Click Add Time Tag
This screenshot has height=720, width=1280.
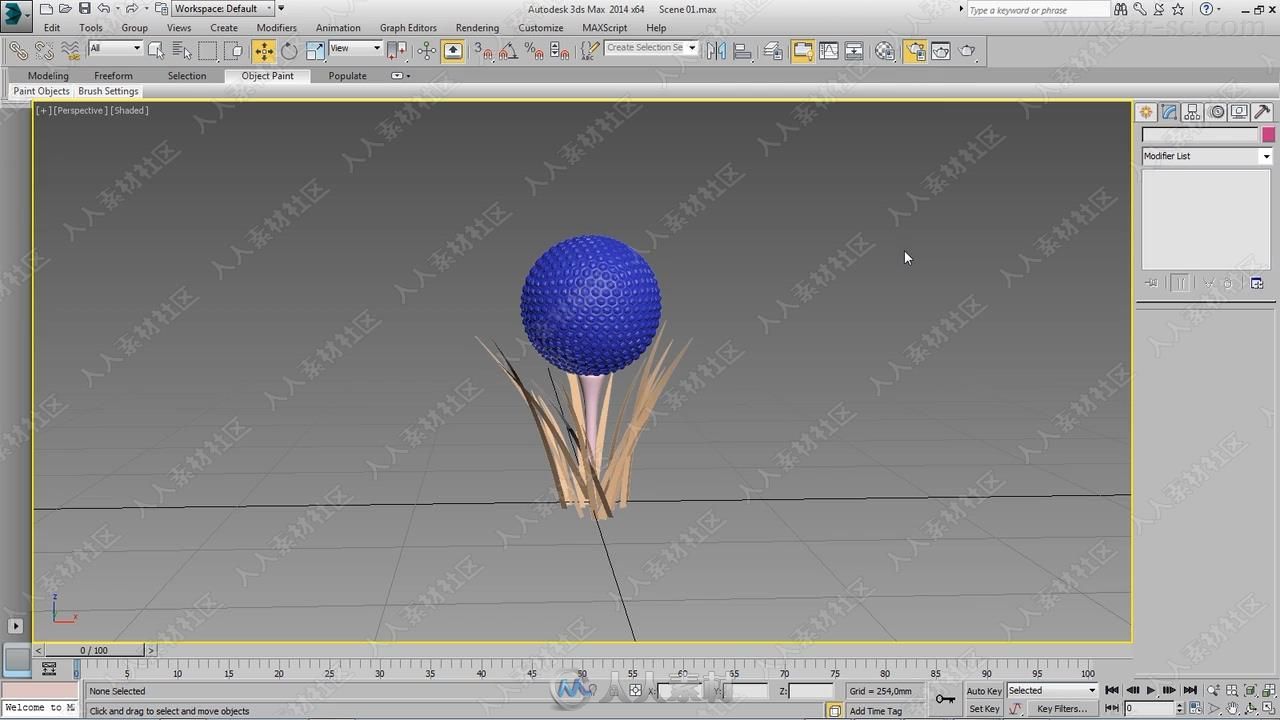point(875,711)
